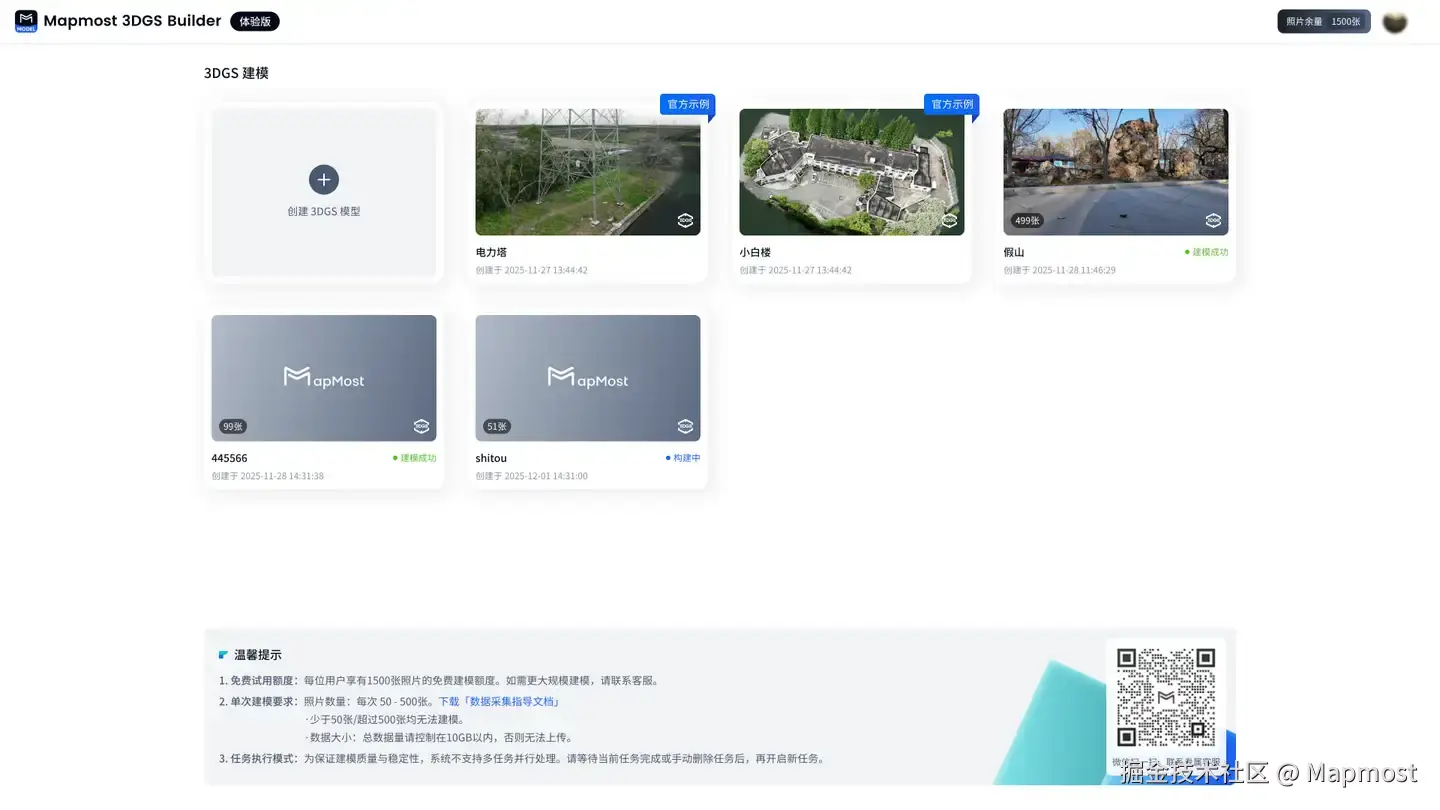Click the WeChat QR code image
1440x810 pixels.
tap(1166, 698)
